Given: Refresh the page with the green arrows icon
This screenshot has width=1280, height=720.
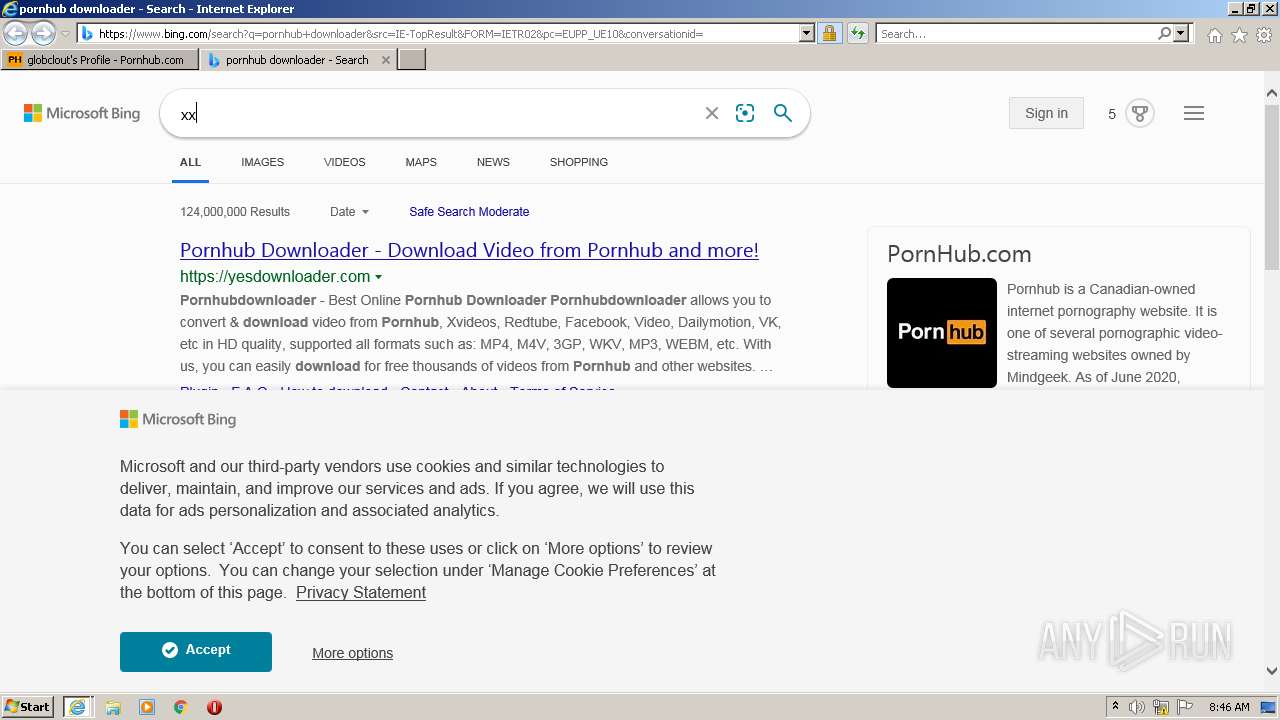Looking at the screenshot, I should click(857, 33).
